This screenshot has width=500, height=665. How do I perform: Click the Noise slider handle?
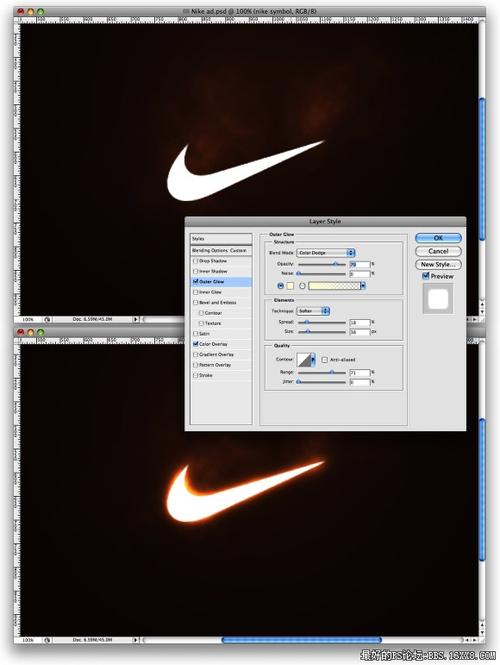click(299, 274)
